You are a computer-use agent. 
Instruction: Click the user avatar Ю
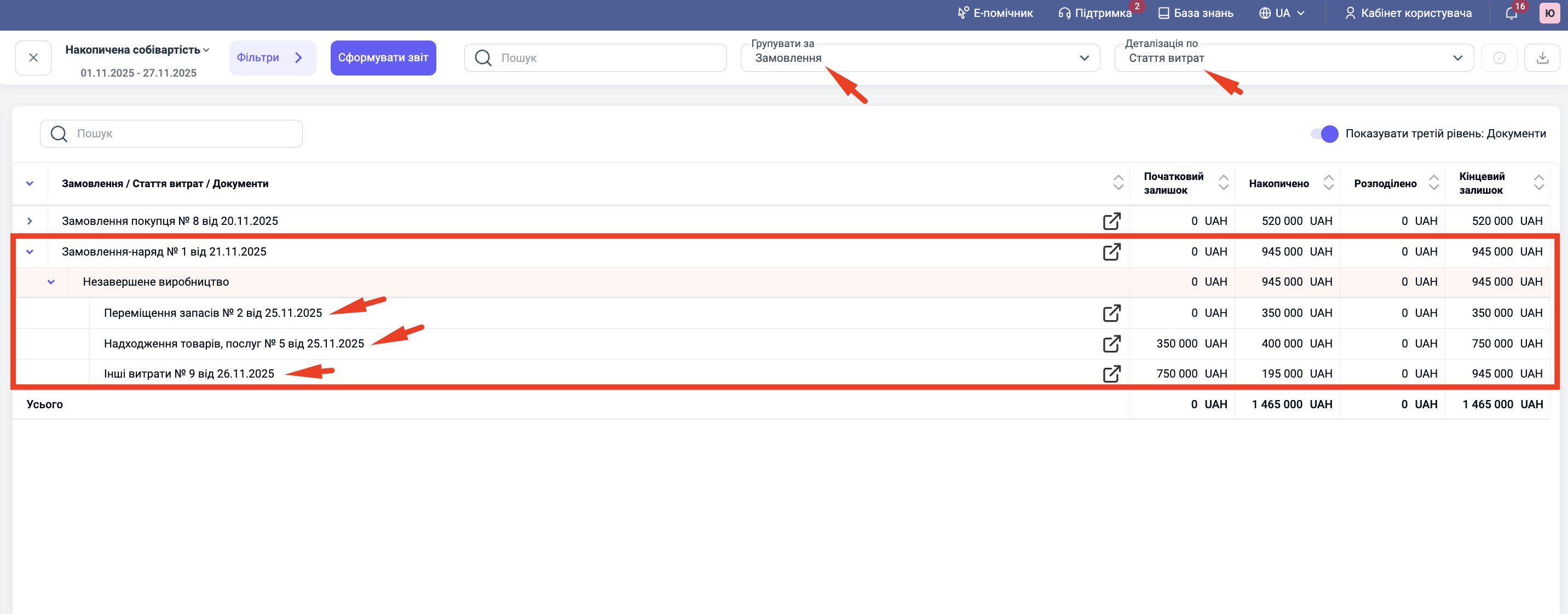(1549, 13)
